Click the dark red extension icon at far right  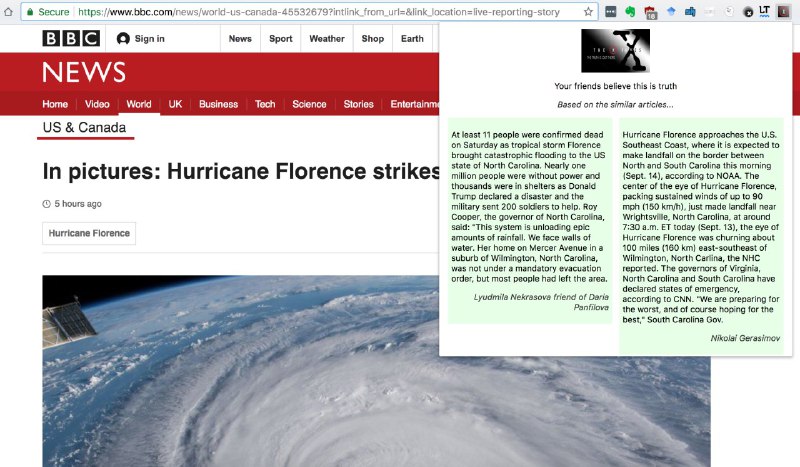point(784,12)
